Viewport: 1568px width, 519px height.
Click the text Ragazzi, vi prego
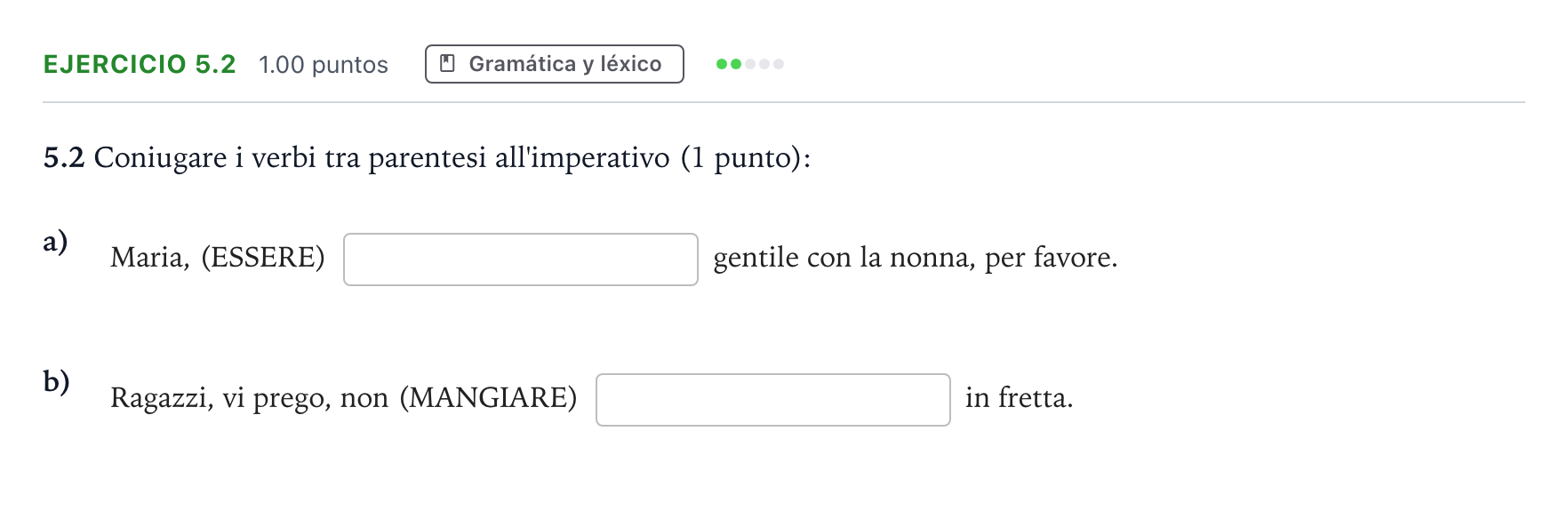221,398
